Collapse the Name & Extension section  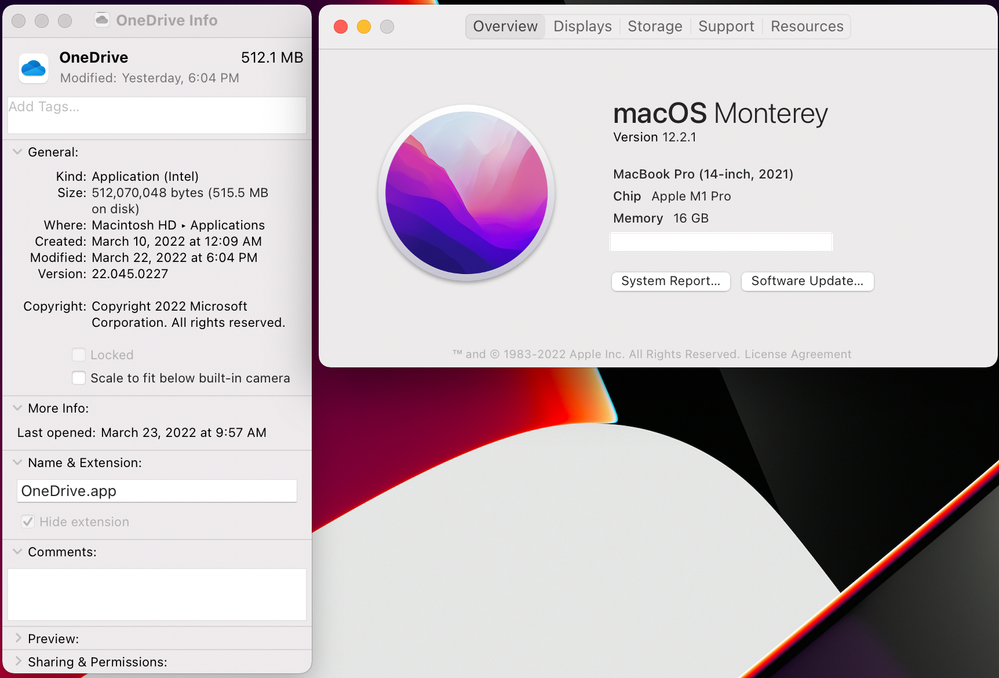(x=17, y=463)
